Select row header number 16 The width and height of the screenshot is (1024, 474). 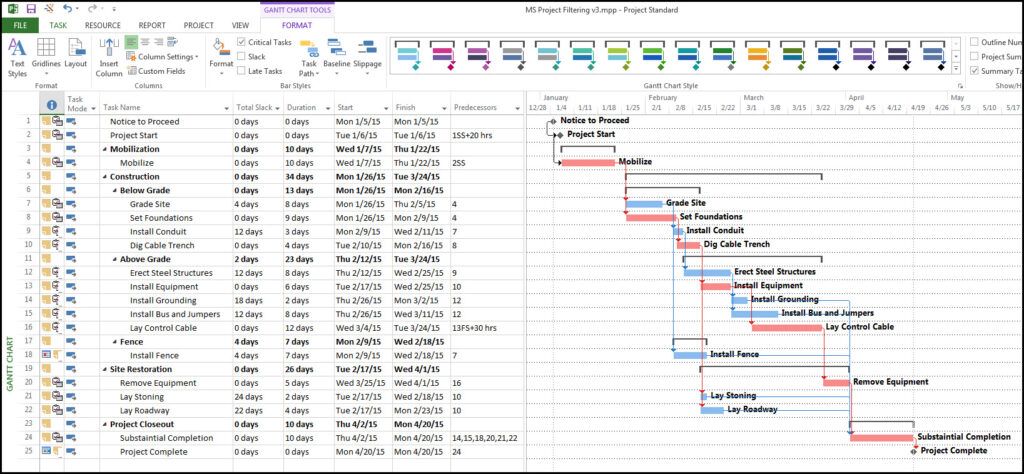click(x=28, y=328)
